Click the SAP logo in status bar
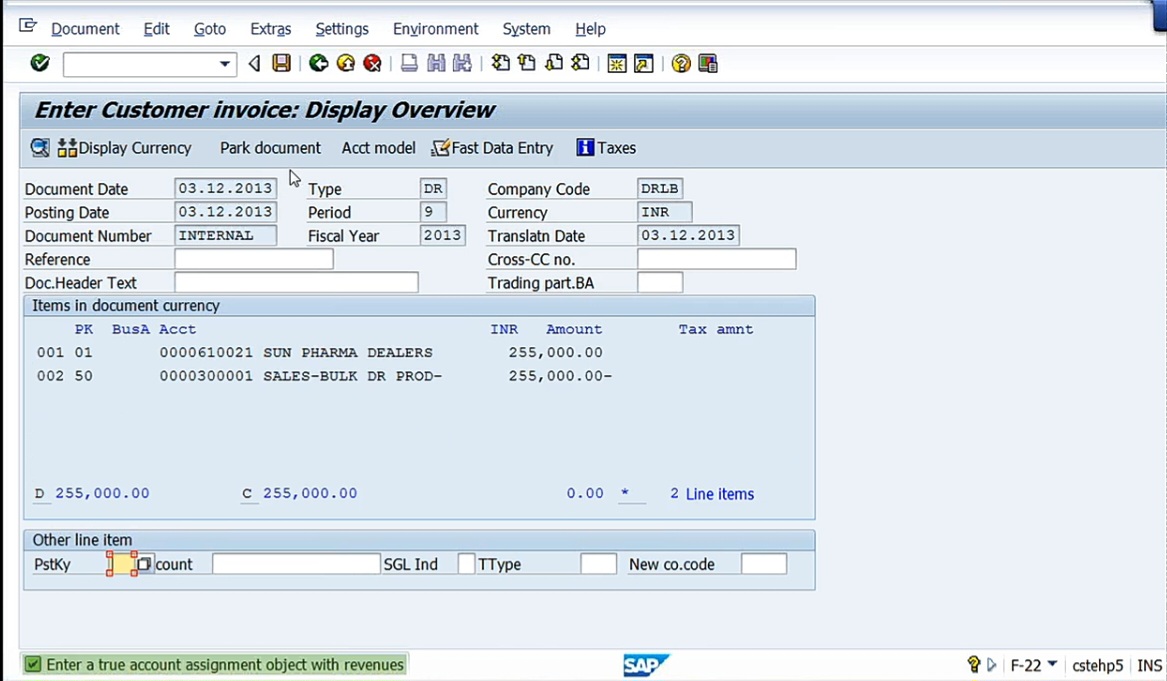 [x=645, y=664]
